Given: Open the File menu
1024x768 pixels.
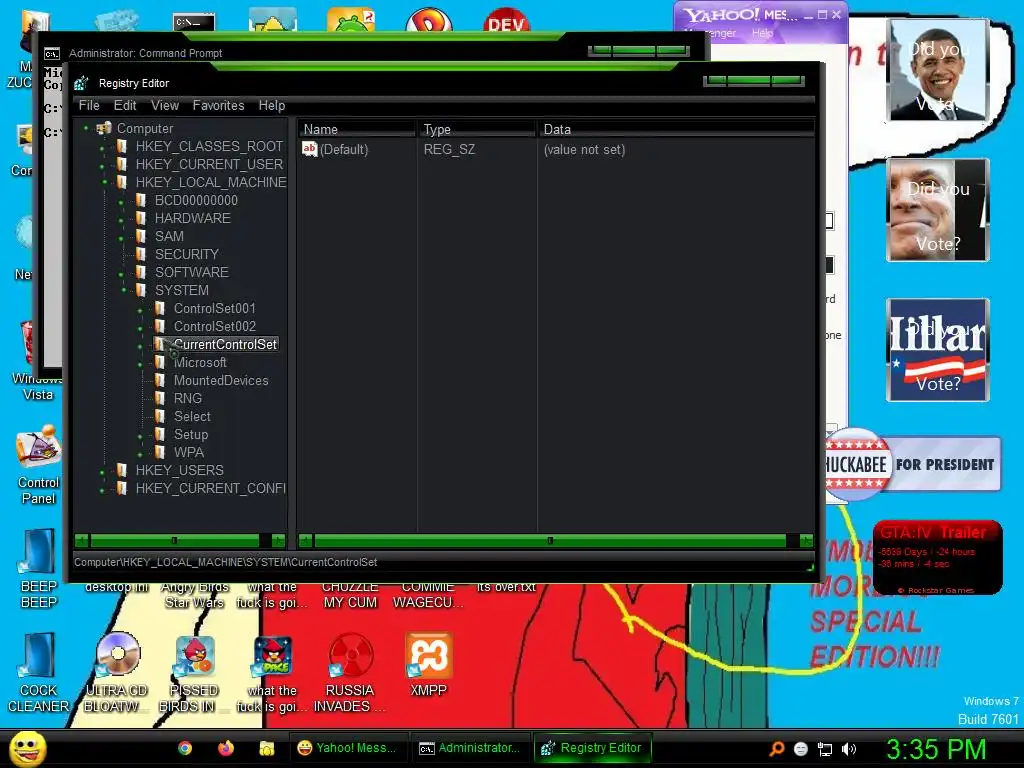Looking at the screenshot, I should click(x=89, y=105).
